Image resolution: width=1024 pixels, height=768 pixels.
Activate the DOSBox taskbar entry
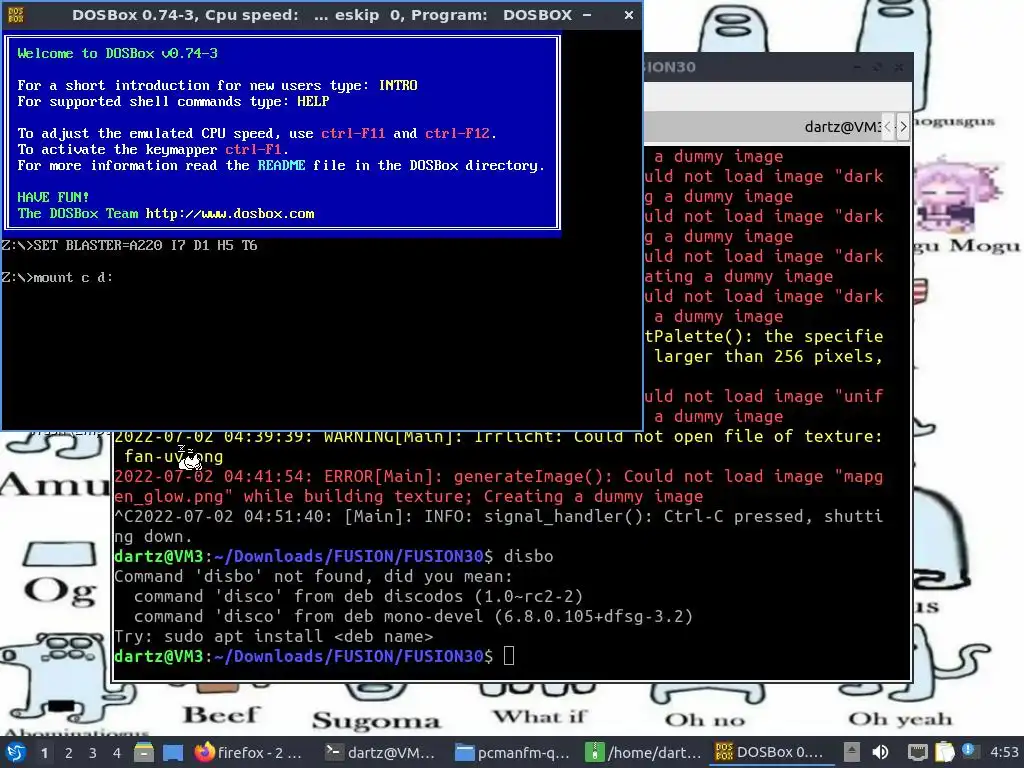click(769, 752)
